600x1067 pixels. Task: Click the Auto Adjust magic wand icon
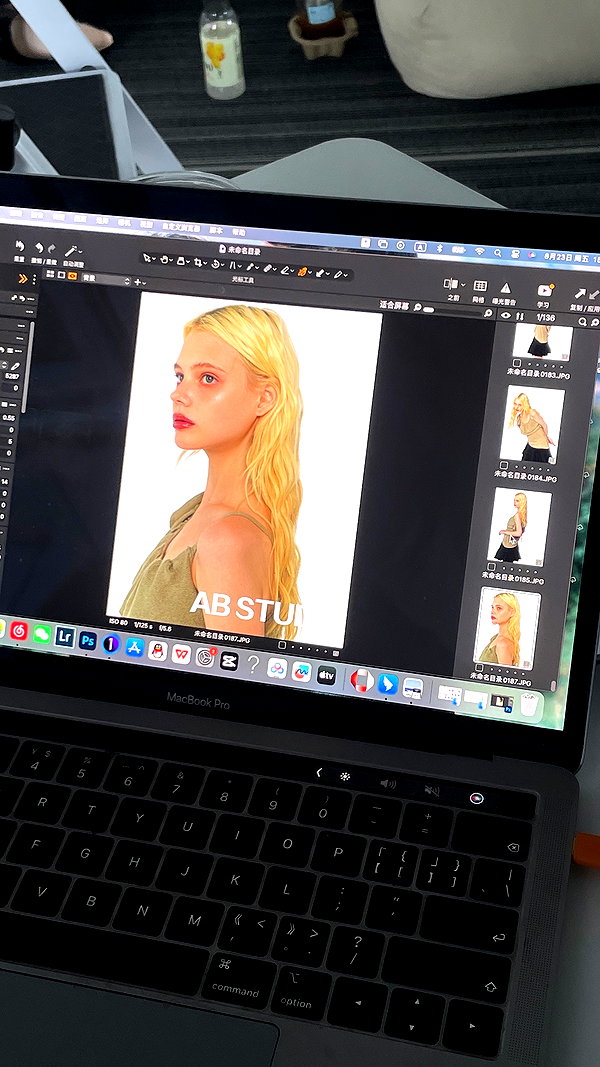pyautogui.click(x=70, y=251)
